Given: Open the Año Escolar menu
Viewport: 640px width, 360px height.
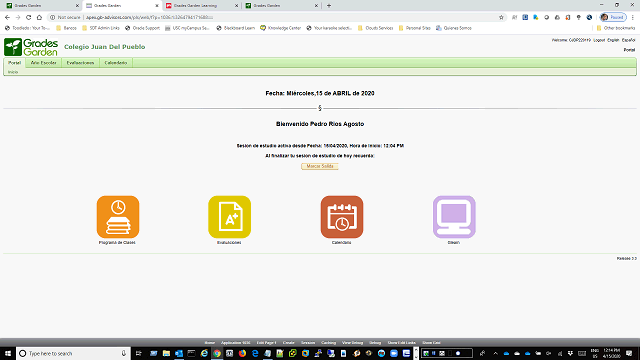Looking at the screenshot, I should (x=44, y=63).
